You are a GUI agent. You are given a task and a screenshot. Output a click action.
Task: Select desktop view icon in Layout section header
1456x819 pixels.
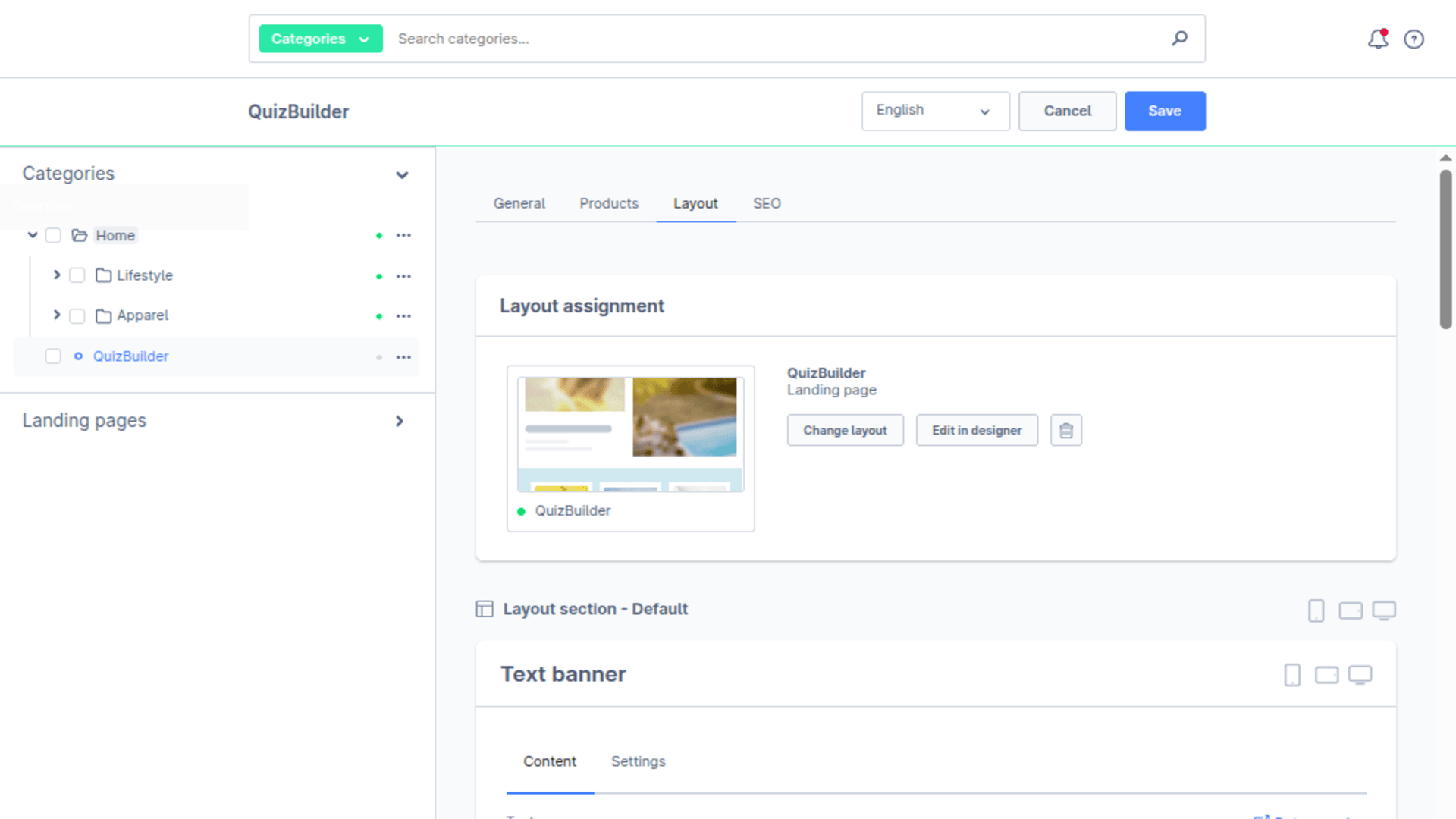1384,610
